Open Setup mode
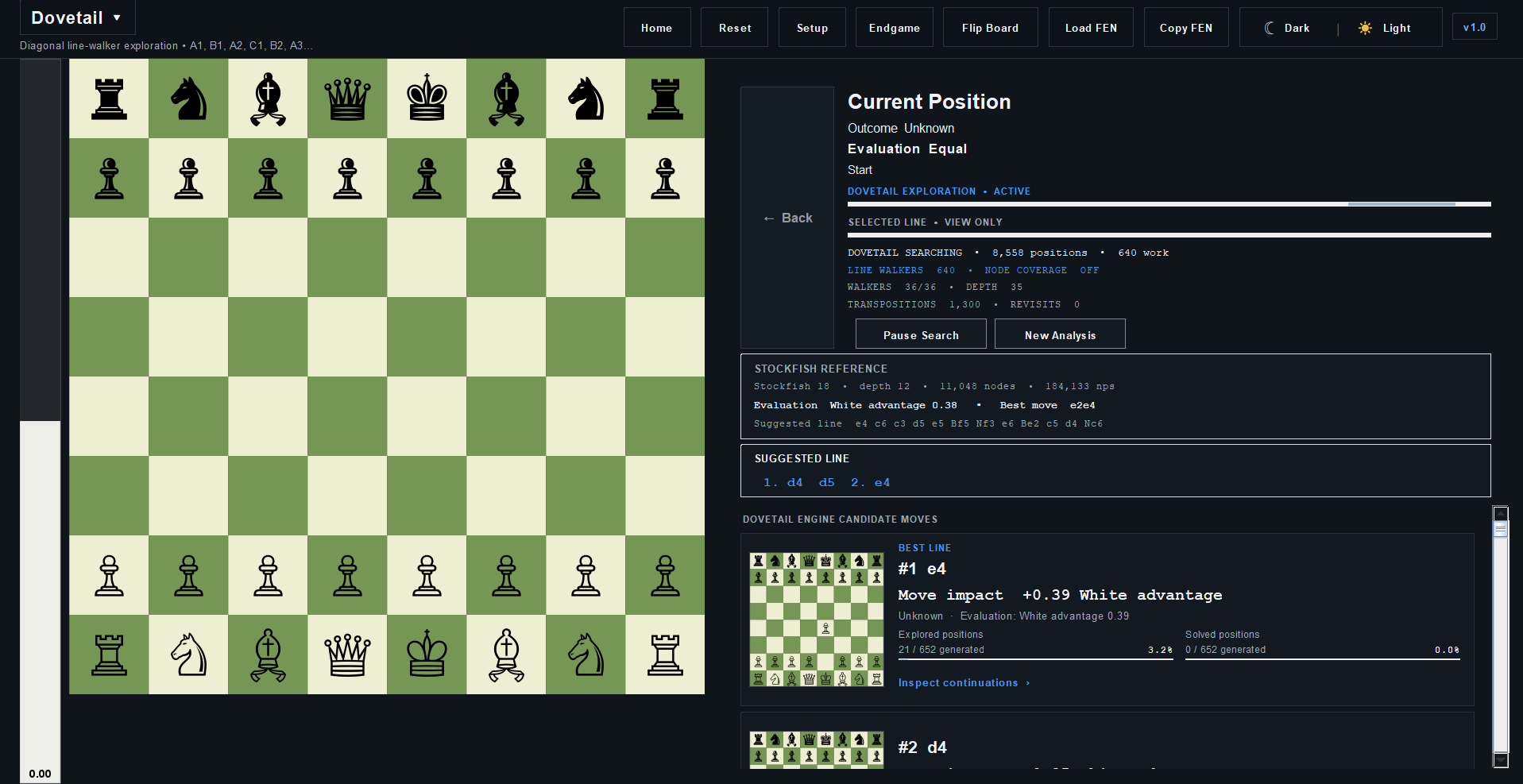 point(812,28)
